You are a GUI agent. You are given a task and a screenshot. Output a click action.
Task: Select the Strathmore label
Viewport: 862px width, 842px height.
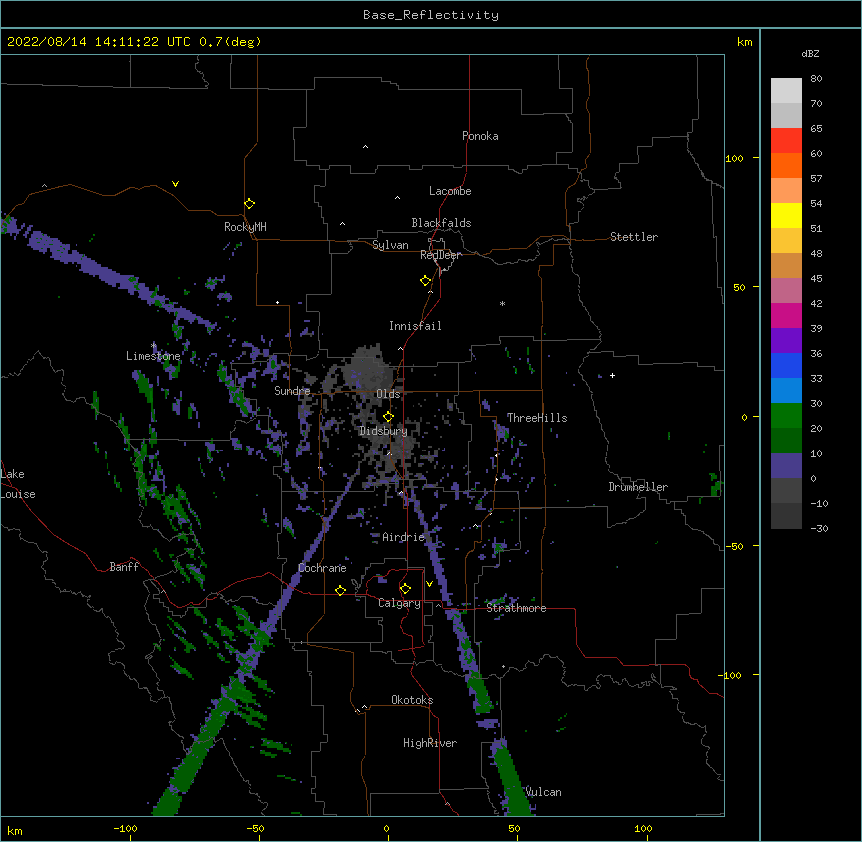(516, 608)
